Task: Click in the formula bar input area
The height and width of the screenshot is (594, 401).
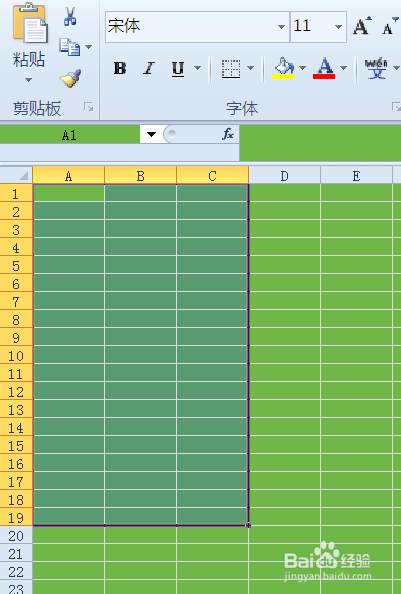Action: click(320, 143)
